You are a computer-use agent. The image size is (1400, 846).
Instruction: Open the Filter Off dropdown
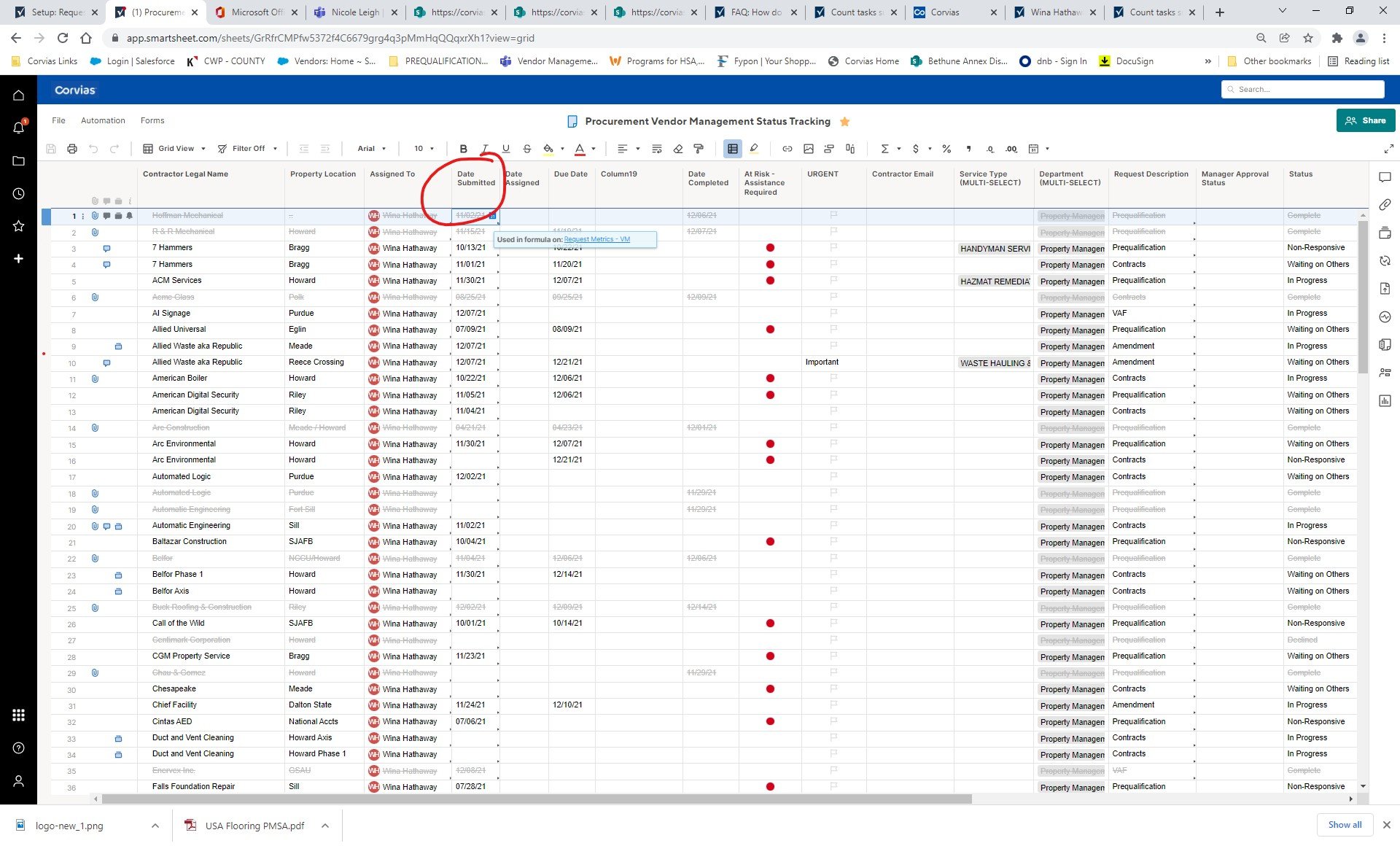tap(247, 149)
